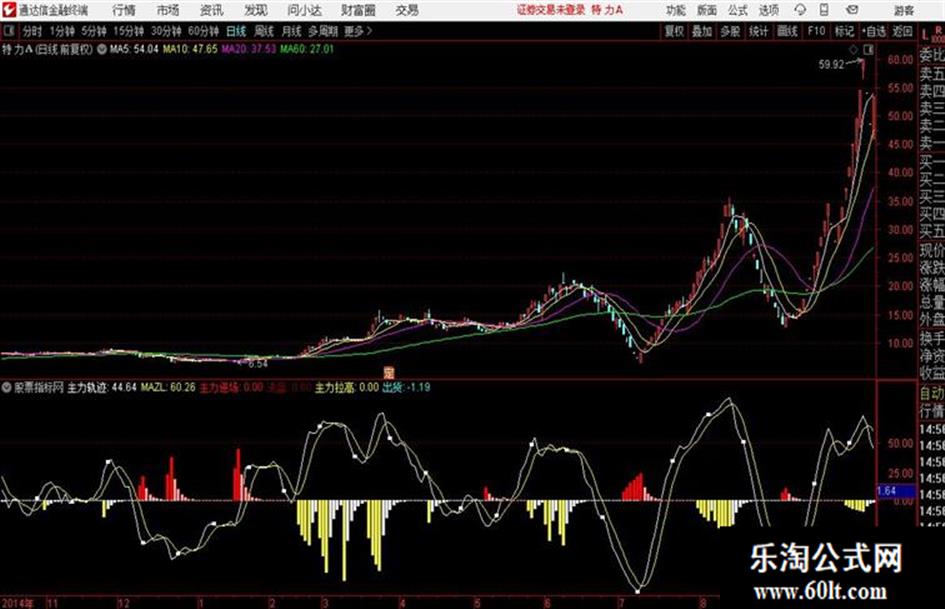Click the 主力拉高: 0.00 indicator label

347,387
